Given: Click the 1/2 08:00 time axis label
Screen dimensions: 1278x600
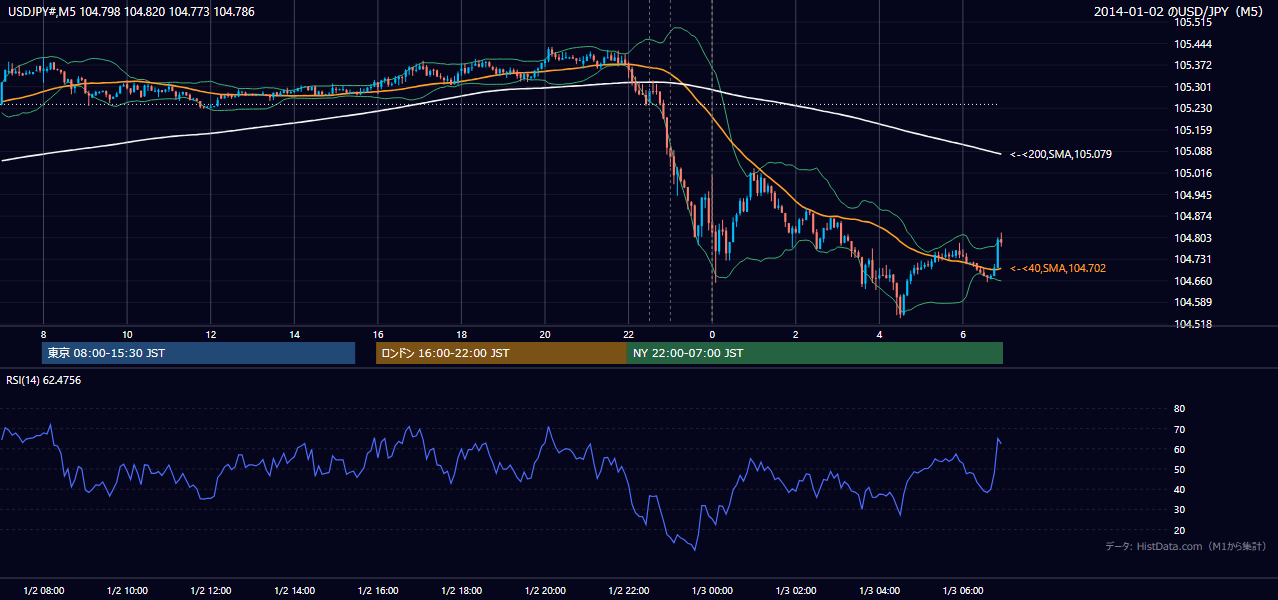Looking at the screenshot, I should point(43,591).
